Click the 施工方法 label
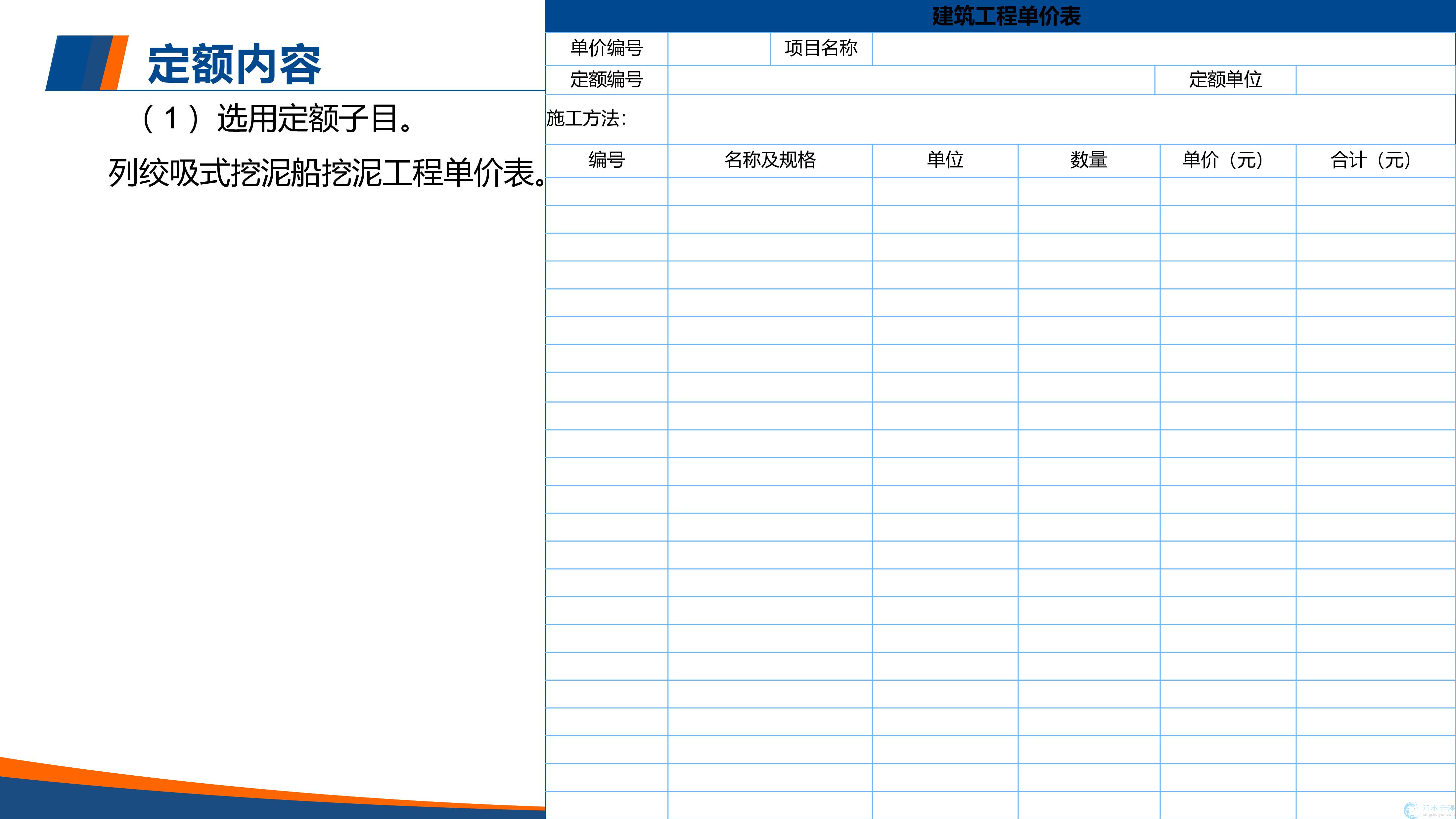 pos(587,119)
